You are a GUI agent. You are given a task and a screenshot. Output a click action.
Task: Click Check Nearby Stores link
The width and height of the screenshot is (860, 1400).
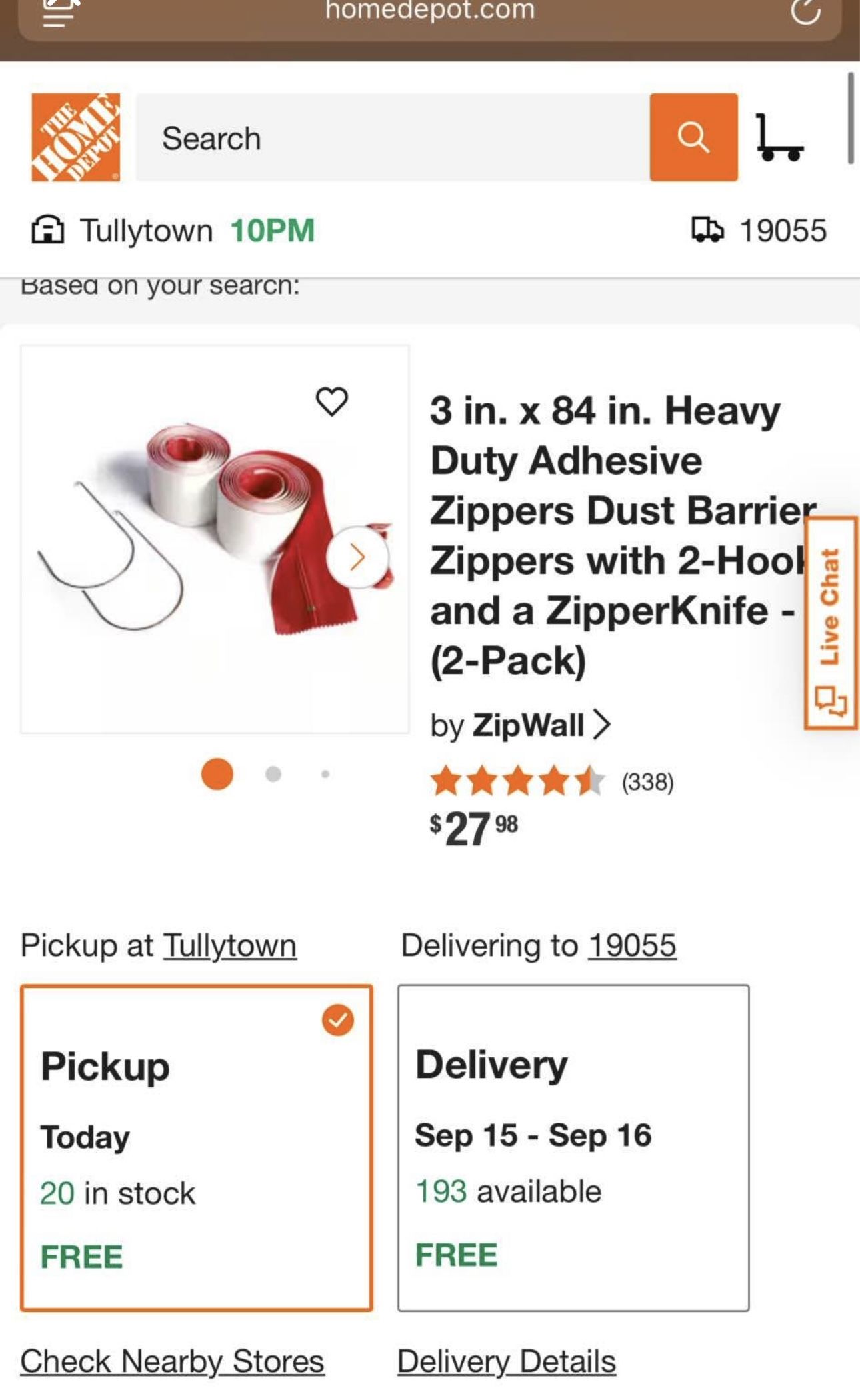(172, 1361)
